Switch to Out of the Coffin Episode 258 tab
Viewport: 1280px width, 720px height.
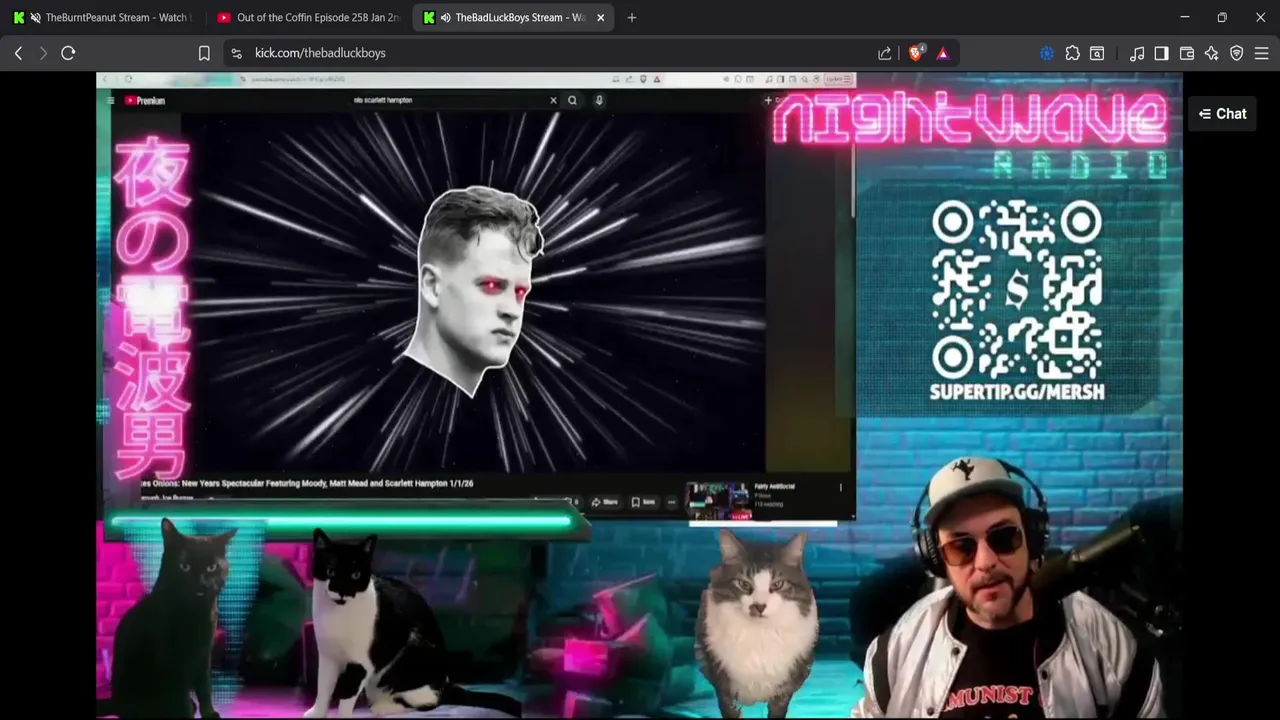308,17
